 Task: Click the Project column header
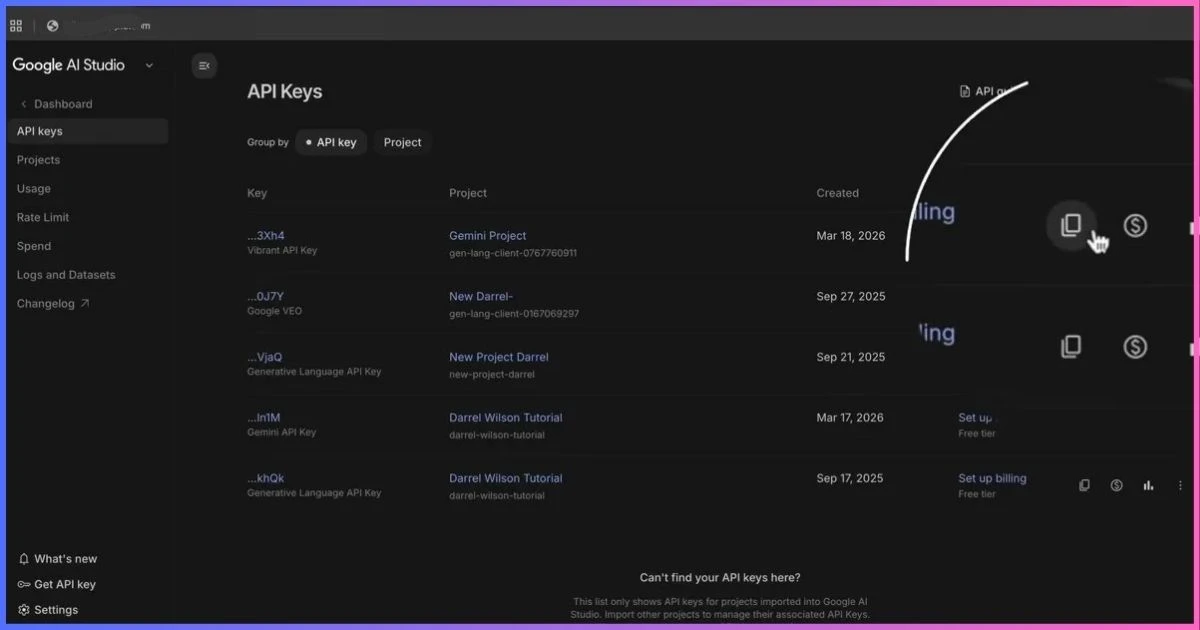(468, 193)
